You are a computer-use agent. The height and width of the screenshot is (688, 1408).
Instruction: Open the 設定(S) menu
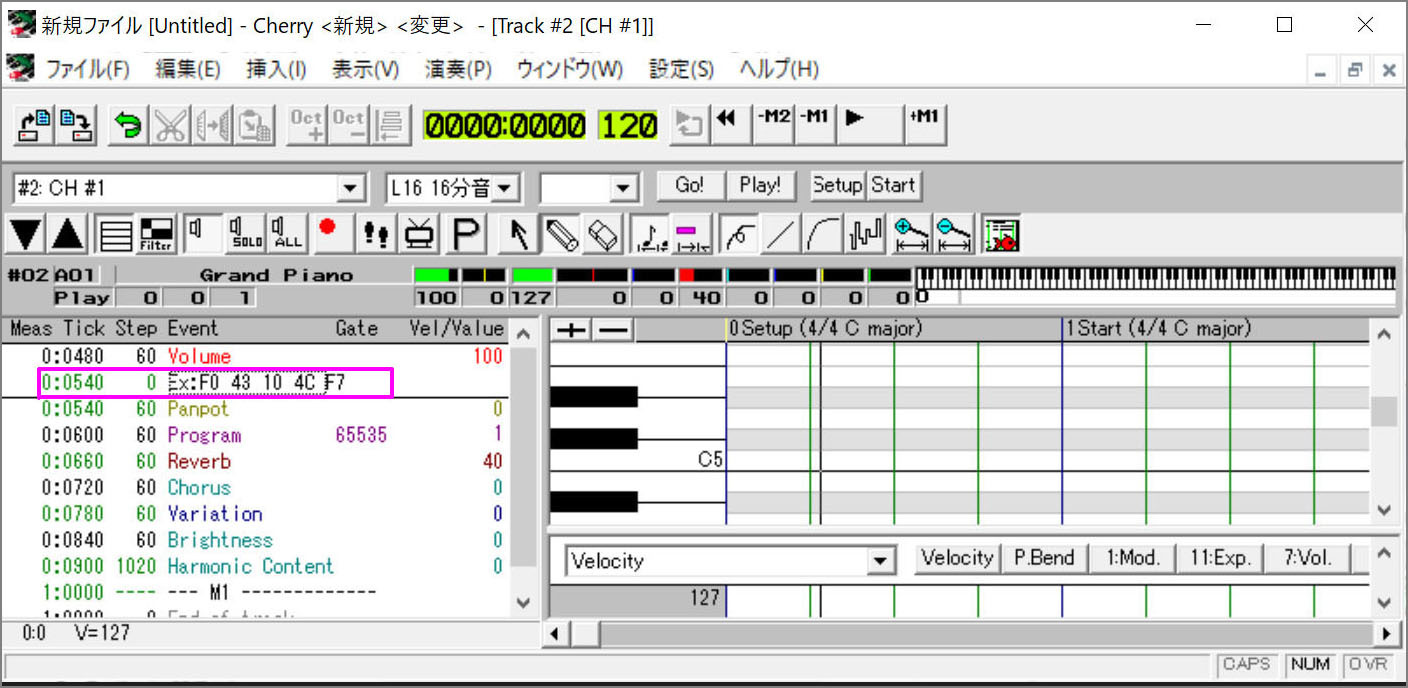(x=682, y=69)
